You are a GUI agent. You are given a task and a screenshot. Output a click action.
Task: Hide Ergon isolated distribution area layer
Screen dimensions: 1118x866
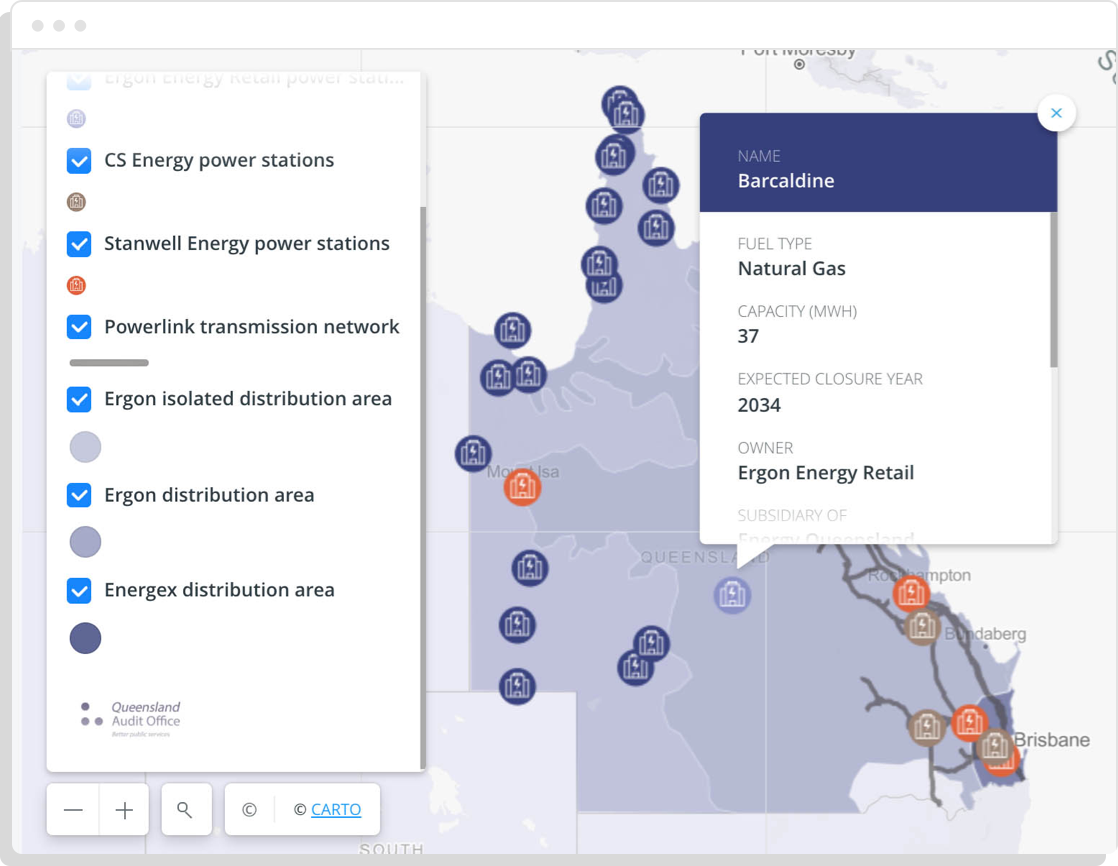coord(79,399)
